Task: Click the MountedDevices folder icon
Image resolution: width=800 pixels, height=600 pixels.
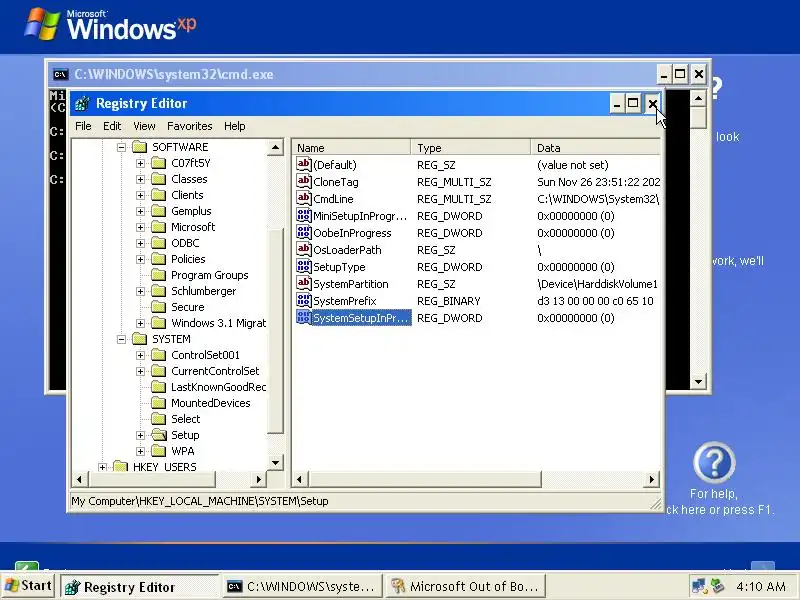Action: click(159, 403)
